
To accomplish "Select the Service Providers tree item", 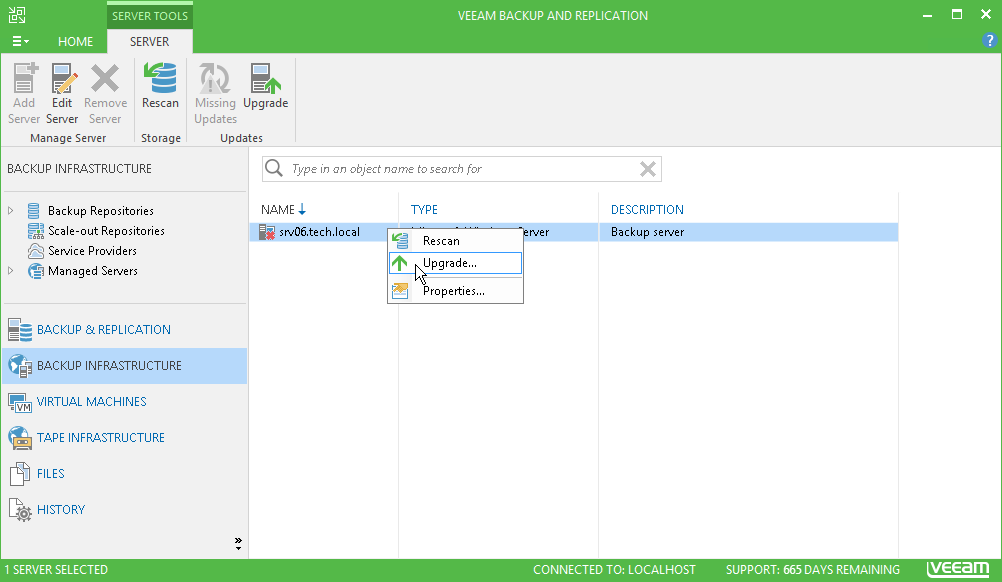I will point(92,250).
